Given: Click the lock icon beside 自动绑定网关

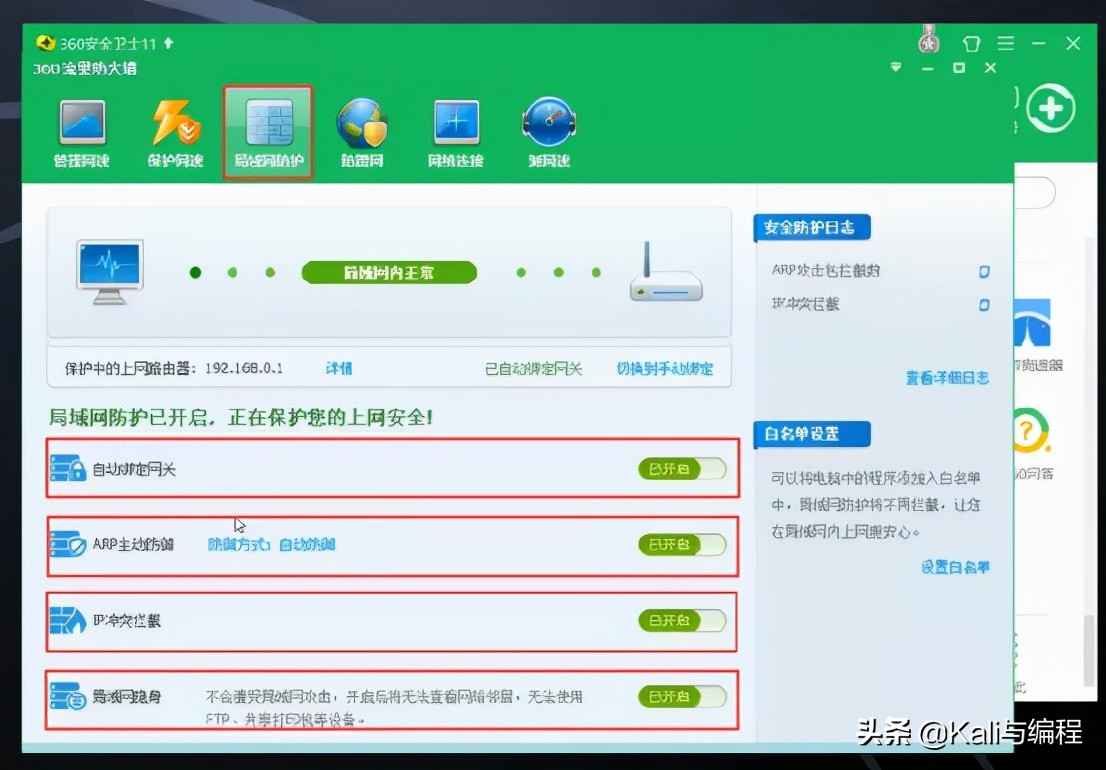Looking at the screenshot, I should click(x=68, y=468).
